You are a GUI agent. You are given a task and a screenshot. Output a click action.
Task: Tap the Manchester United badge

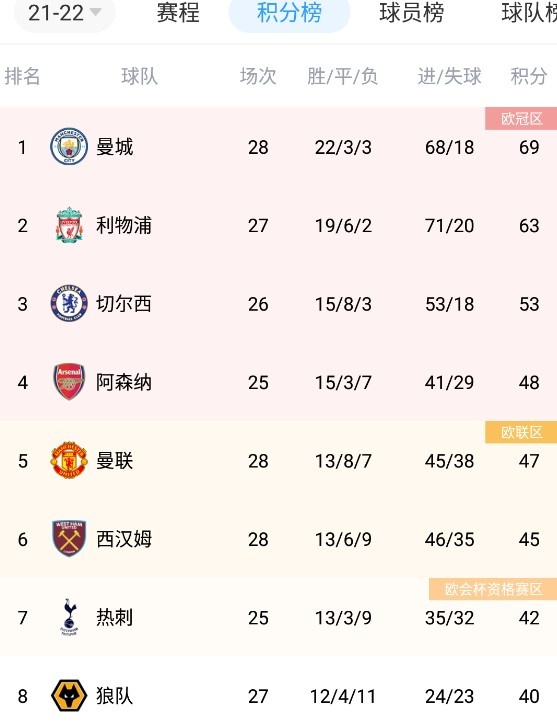coord(69,460)
